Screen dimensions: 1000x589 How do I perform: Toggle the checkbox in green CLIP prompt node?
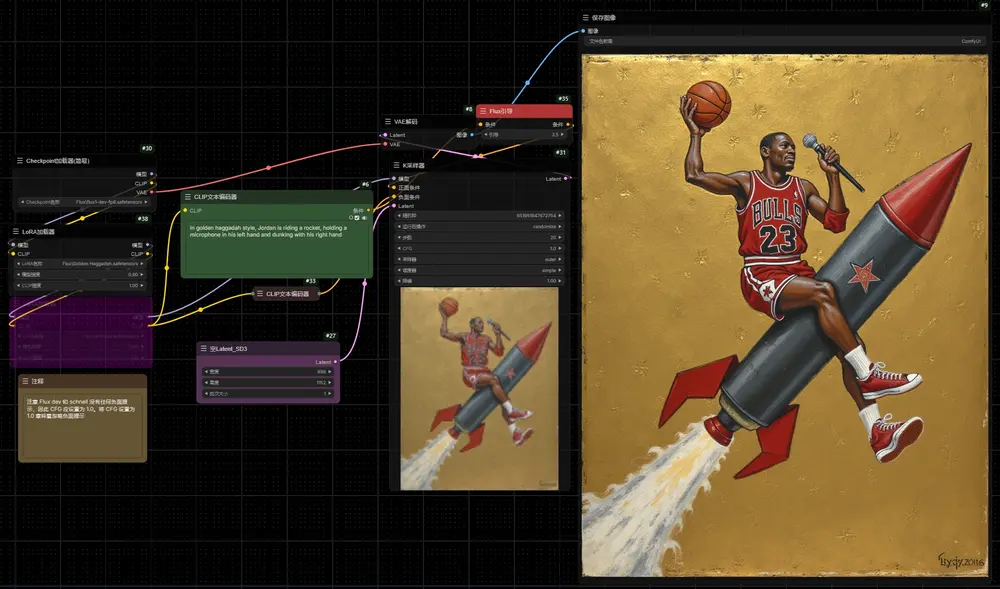tap(357, 218)
